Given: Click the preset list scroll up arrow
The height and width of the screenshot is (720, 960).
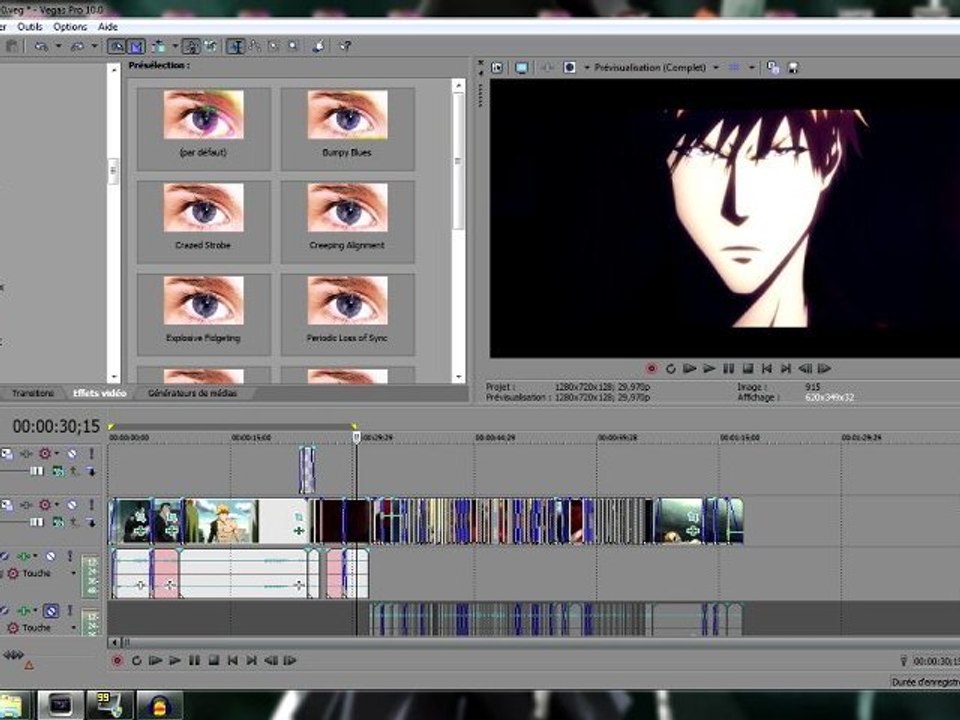Looking at the screenshot, I should pyautogui.click(x=459, y=86).
